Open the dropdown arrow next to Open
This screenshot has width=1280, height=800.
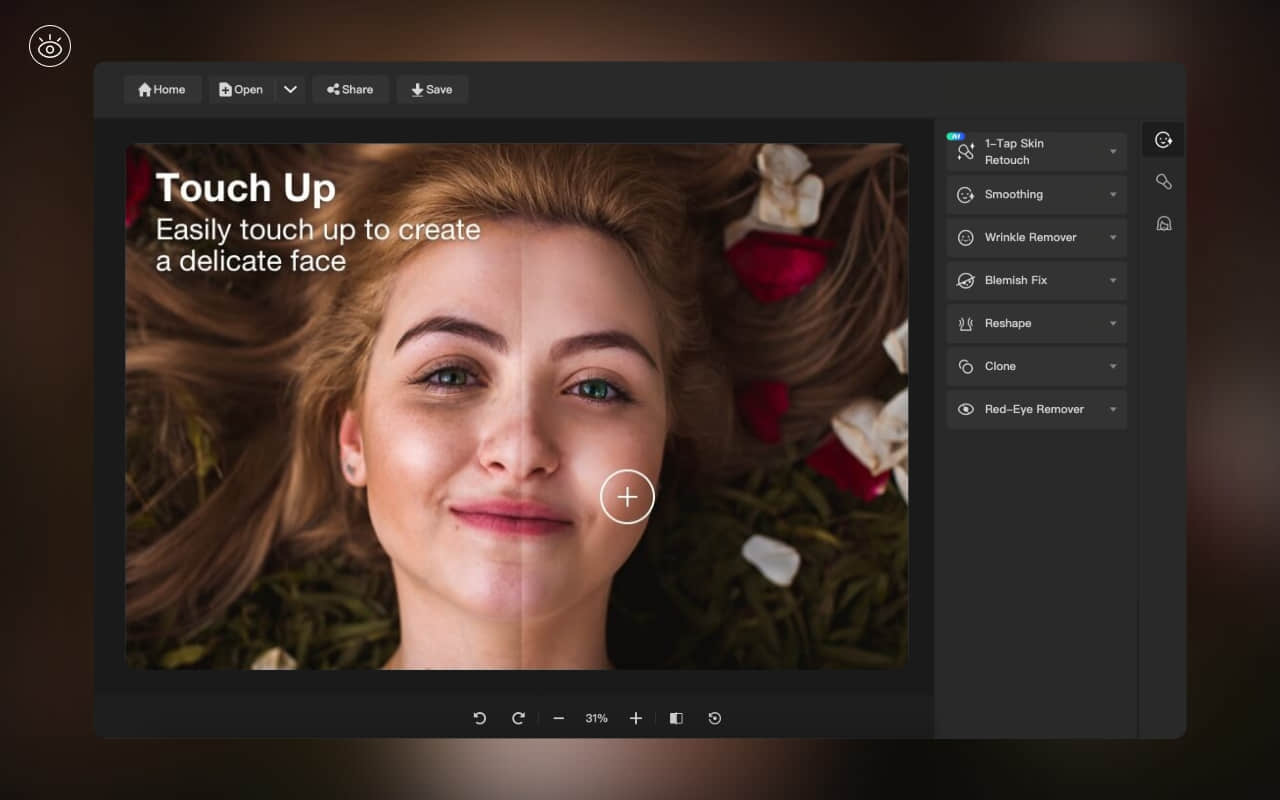(290, 89)
